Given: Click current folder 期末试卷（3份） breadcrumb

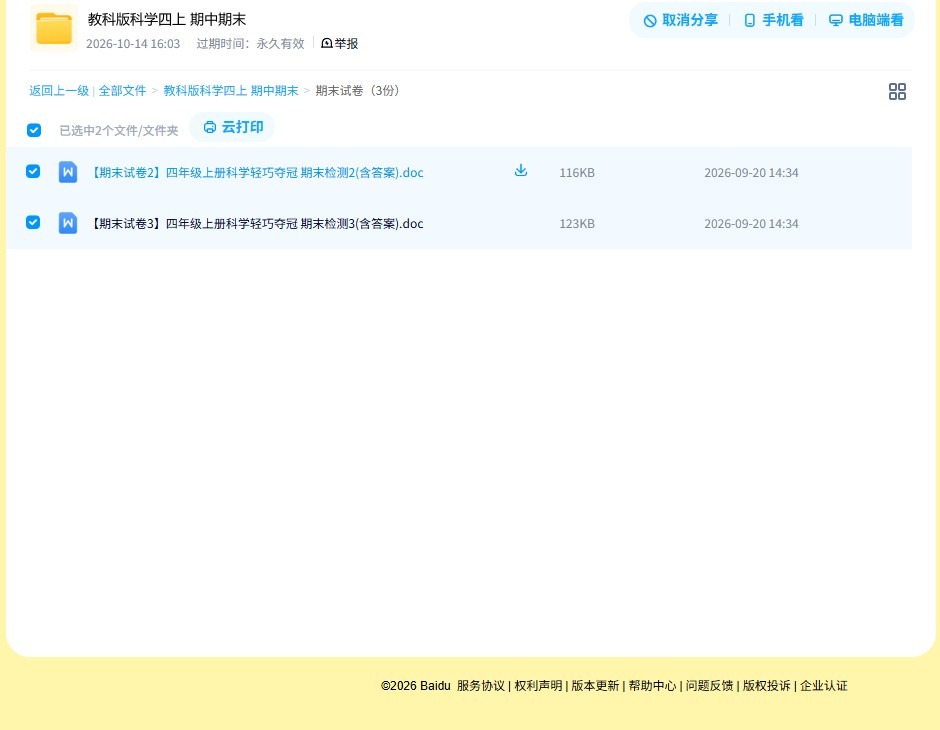Looking at the screenshot, I should pyautogui.click(x=357, y=91).
